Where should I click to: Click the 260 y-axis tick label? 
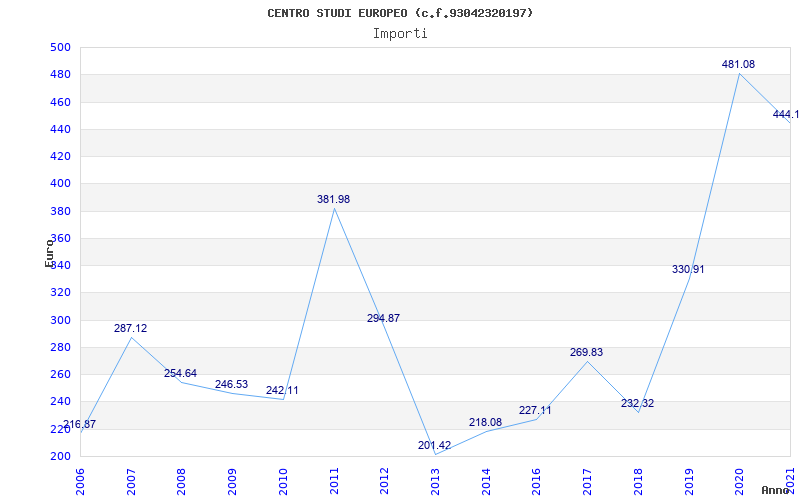click(60, 374)
